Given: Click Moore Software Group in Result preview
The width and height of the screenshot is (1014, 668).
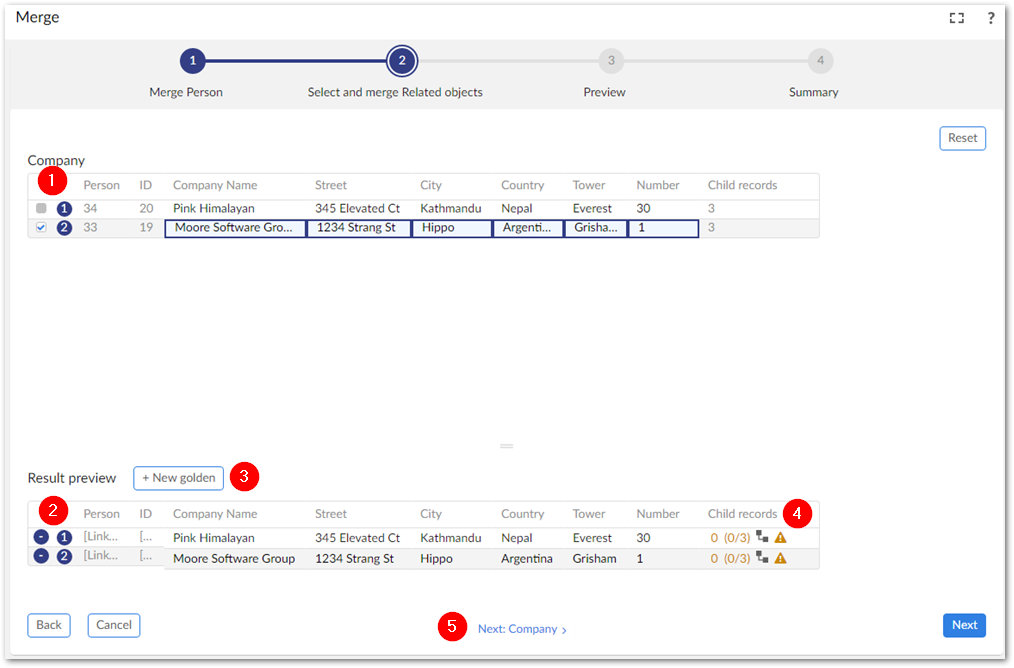Looking at the screenshot, I should tap(233, 558).
